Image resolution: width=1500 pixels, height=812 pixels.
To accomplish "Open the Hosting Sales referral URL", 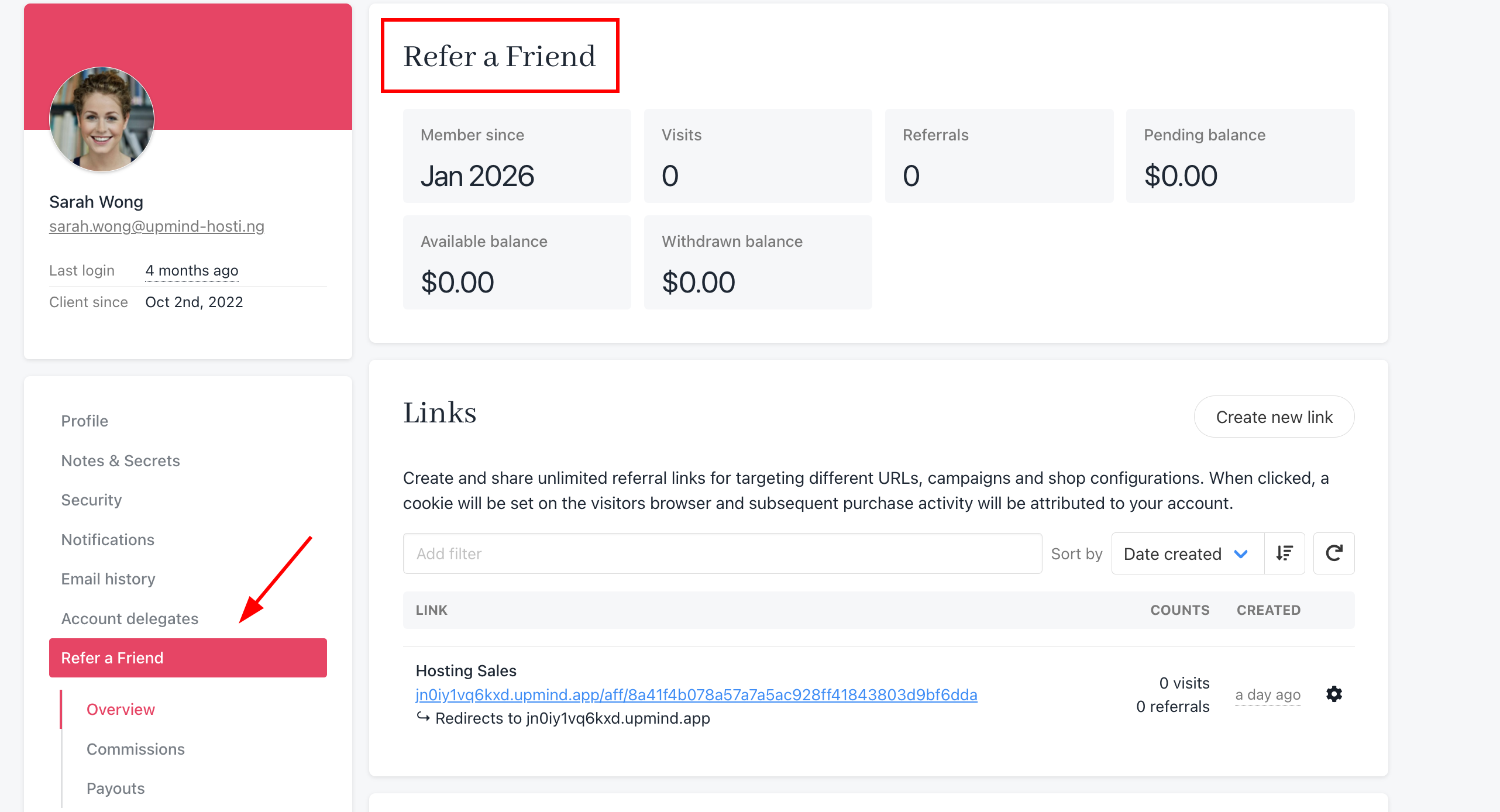I will point(696,694).
